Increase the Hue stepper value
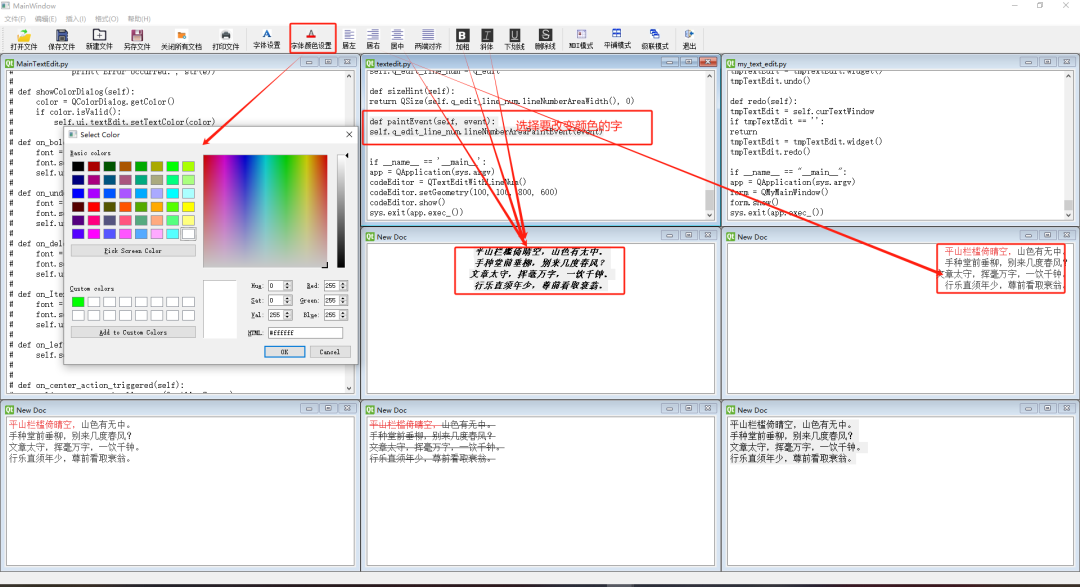This screenshot has height=587, width=1080. coord(287,283)
